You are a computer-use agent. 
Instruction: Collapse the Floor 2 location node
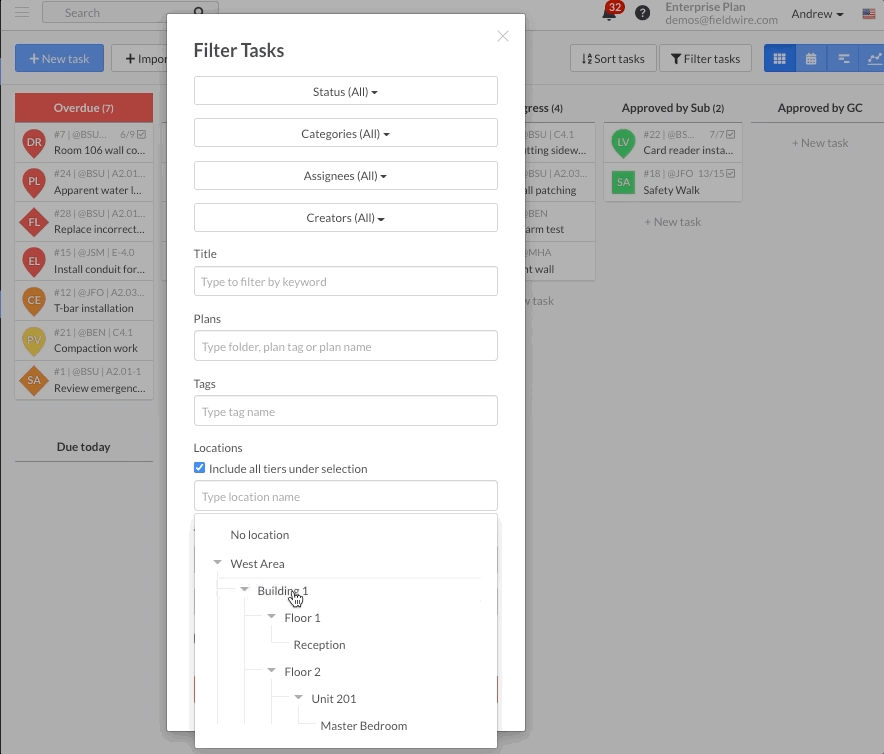pos(271,671)
